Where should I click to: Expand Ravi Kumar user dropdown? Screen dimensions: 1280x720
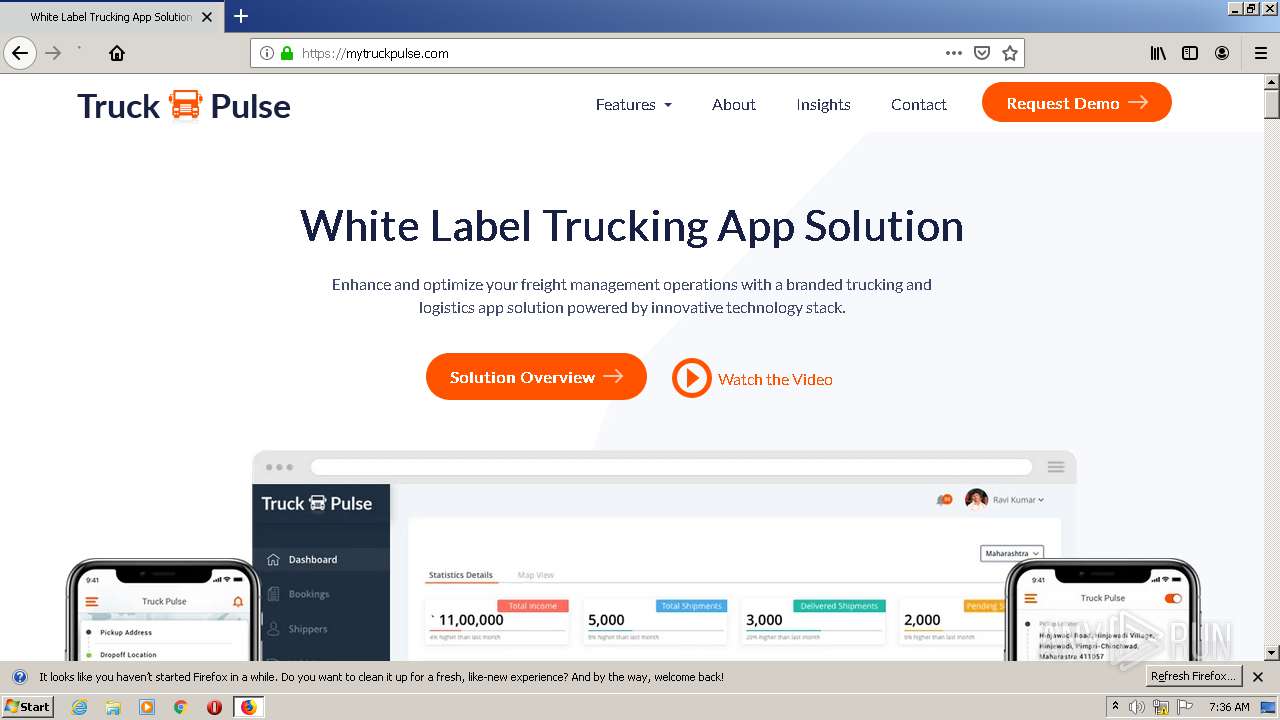[1018, 499]
